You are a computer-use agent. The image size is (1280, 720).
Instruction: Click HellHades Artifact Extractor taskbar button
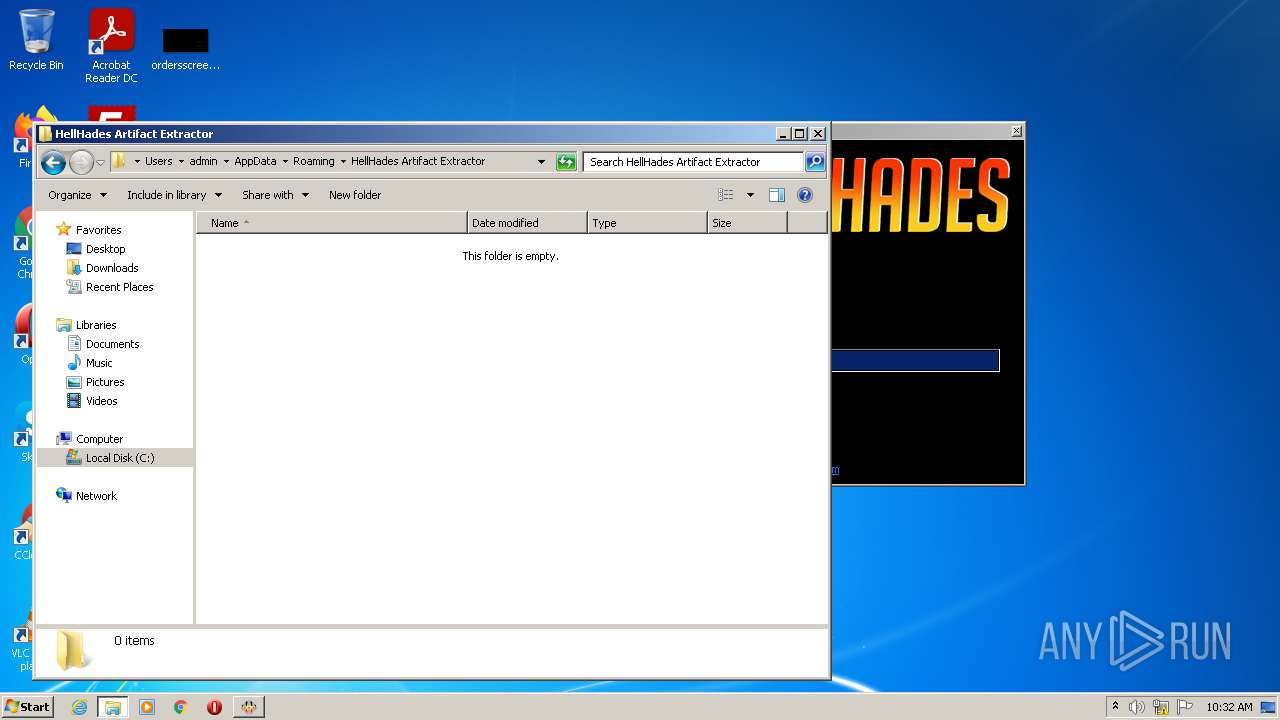pos(249,707)
